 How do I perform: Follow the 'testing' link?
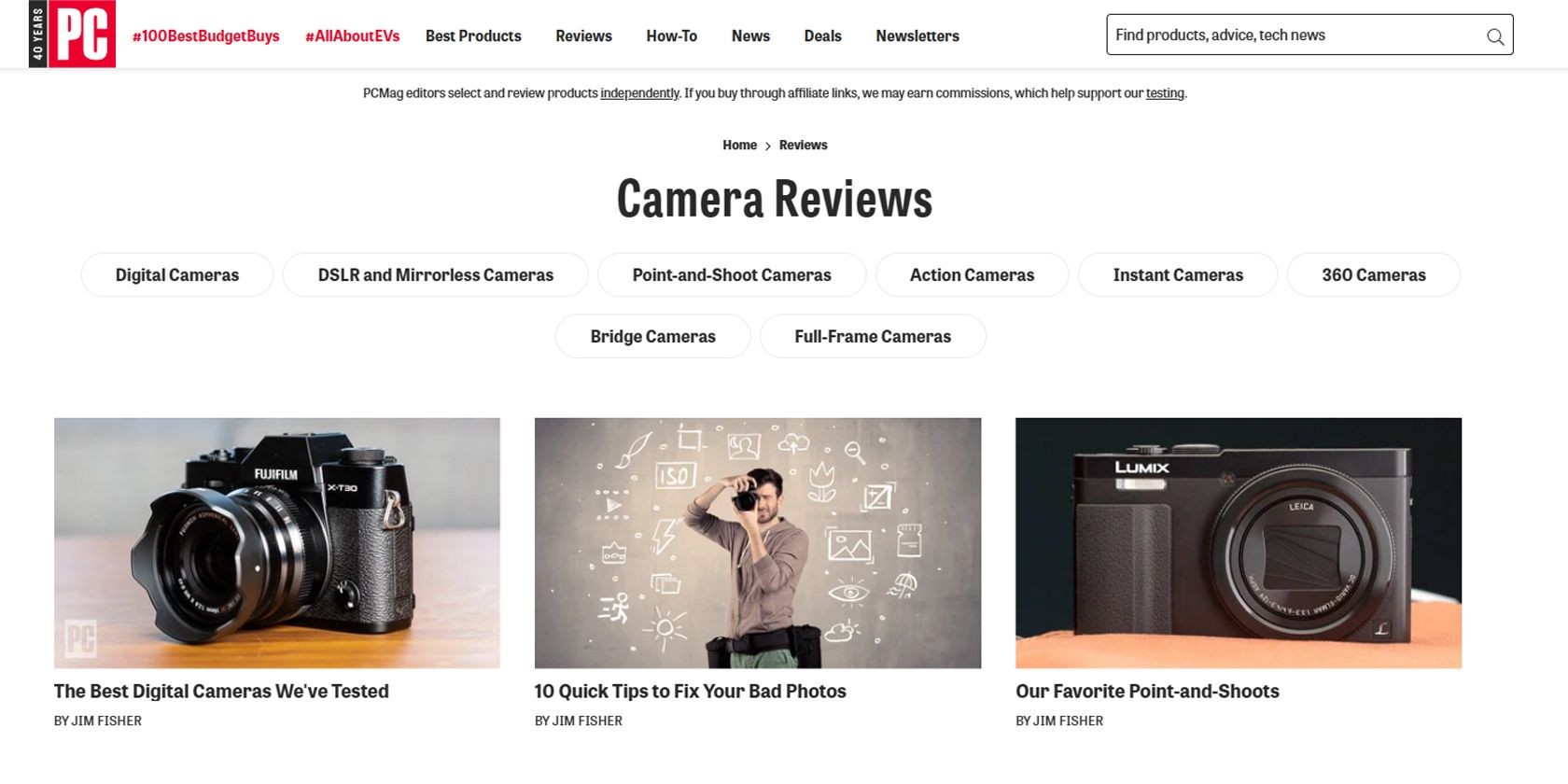click(1165, 93)
